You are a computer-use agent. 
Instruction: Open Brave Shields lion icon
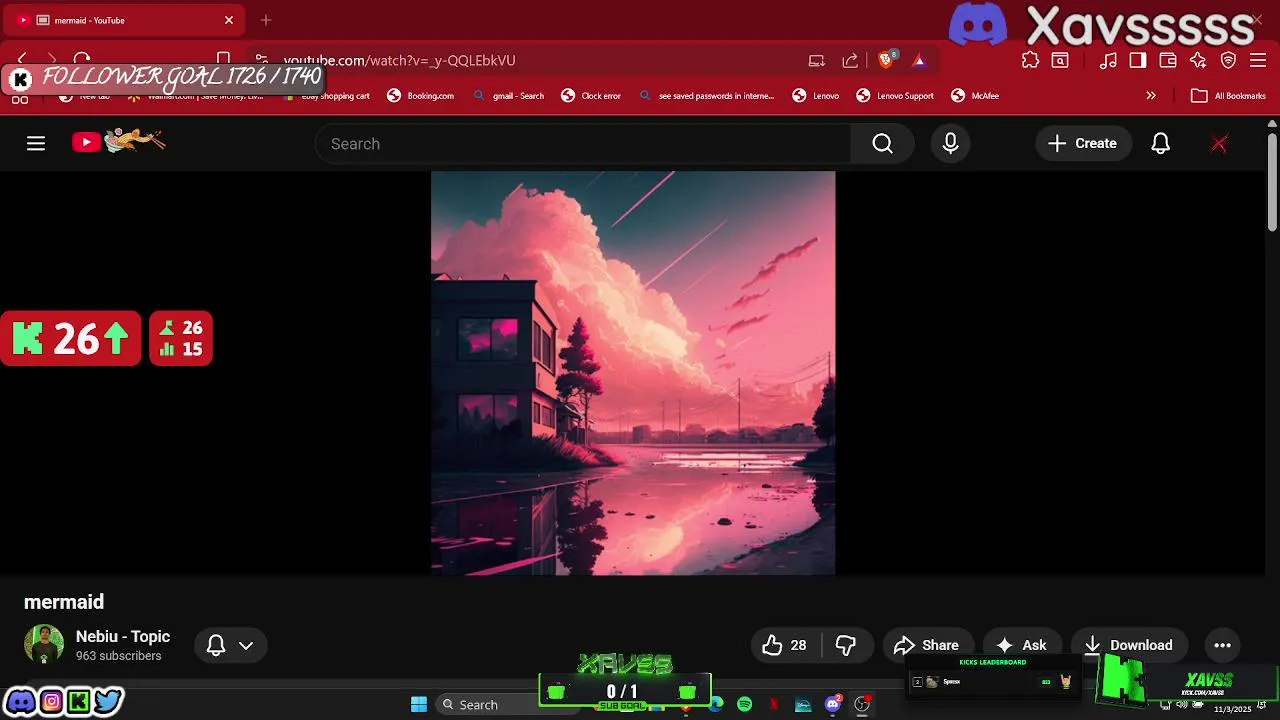[x=885, y=60]
